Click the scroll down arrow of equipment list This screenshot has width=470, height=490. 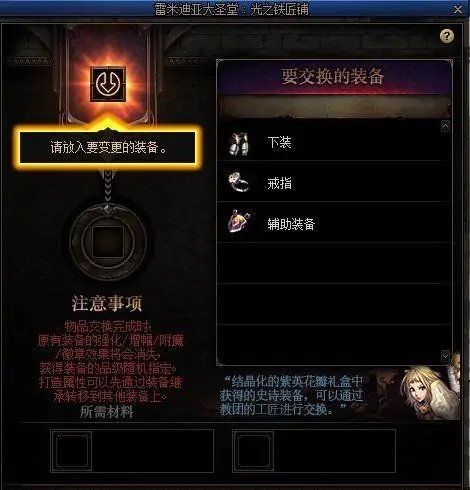tap(445, 356)
